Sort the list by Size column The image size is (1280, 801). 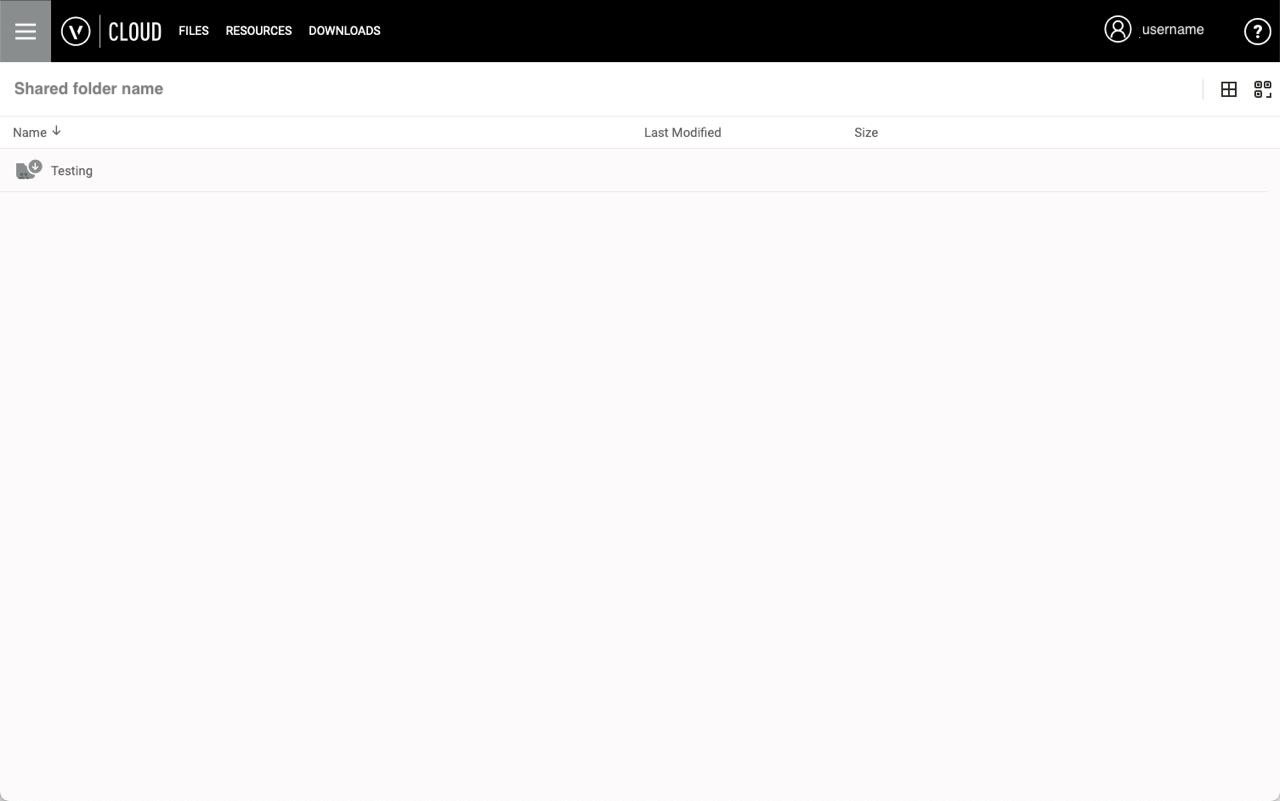[x=865, y=132]
